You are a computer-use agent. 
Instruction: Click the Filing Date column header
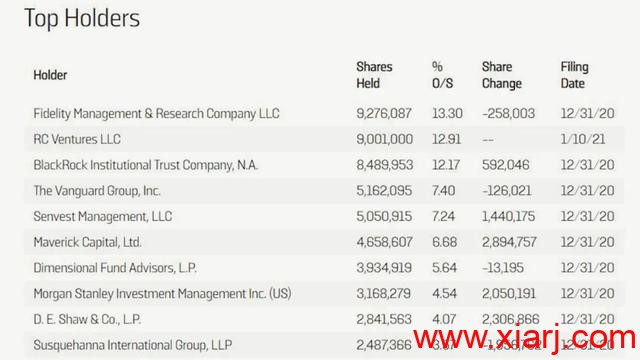574,75
